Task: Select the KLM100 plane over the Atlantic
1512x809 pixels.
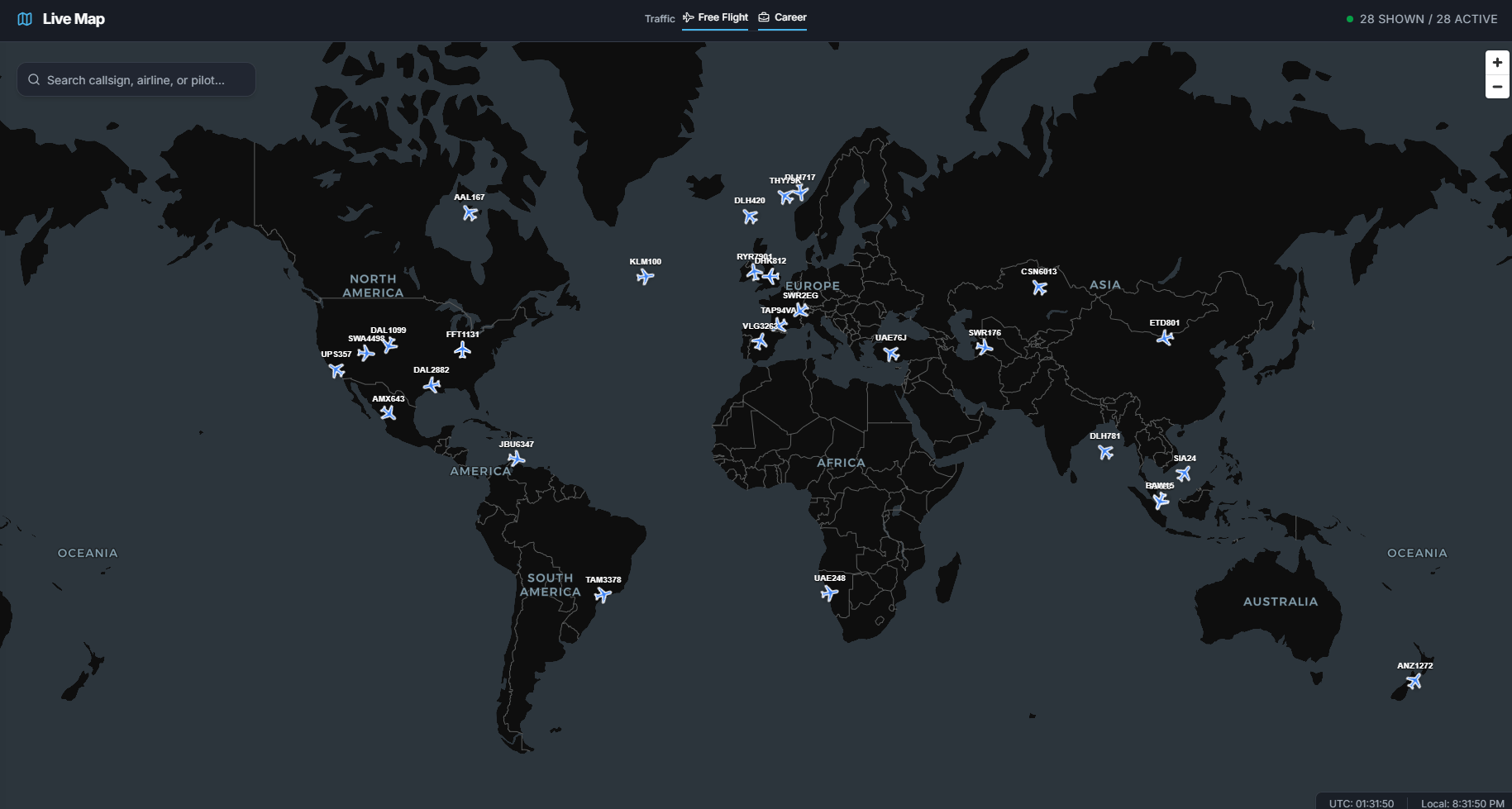Action: [646, 277]
